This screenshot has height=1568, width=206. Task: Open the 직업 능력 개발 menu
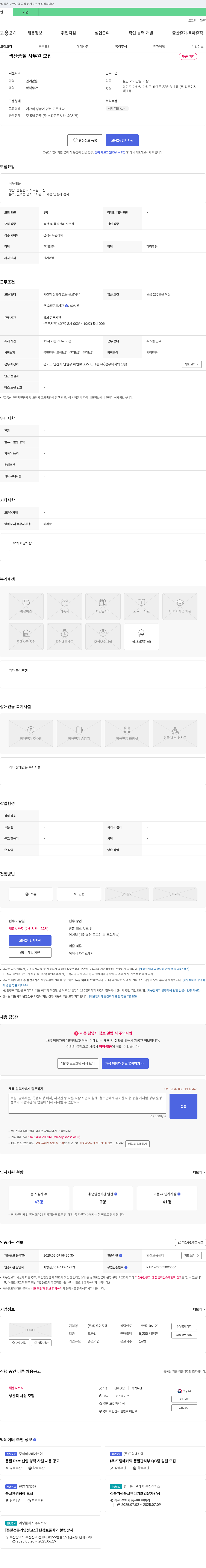pos(141,33)
